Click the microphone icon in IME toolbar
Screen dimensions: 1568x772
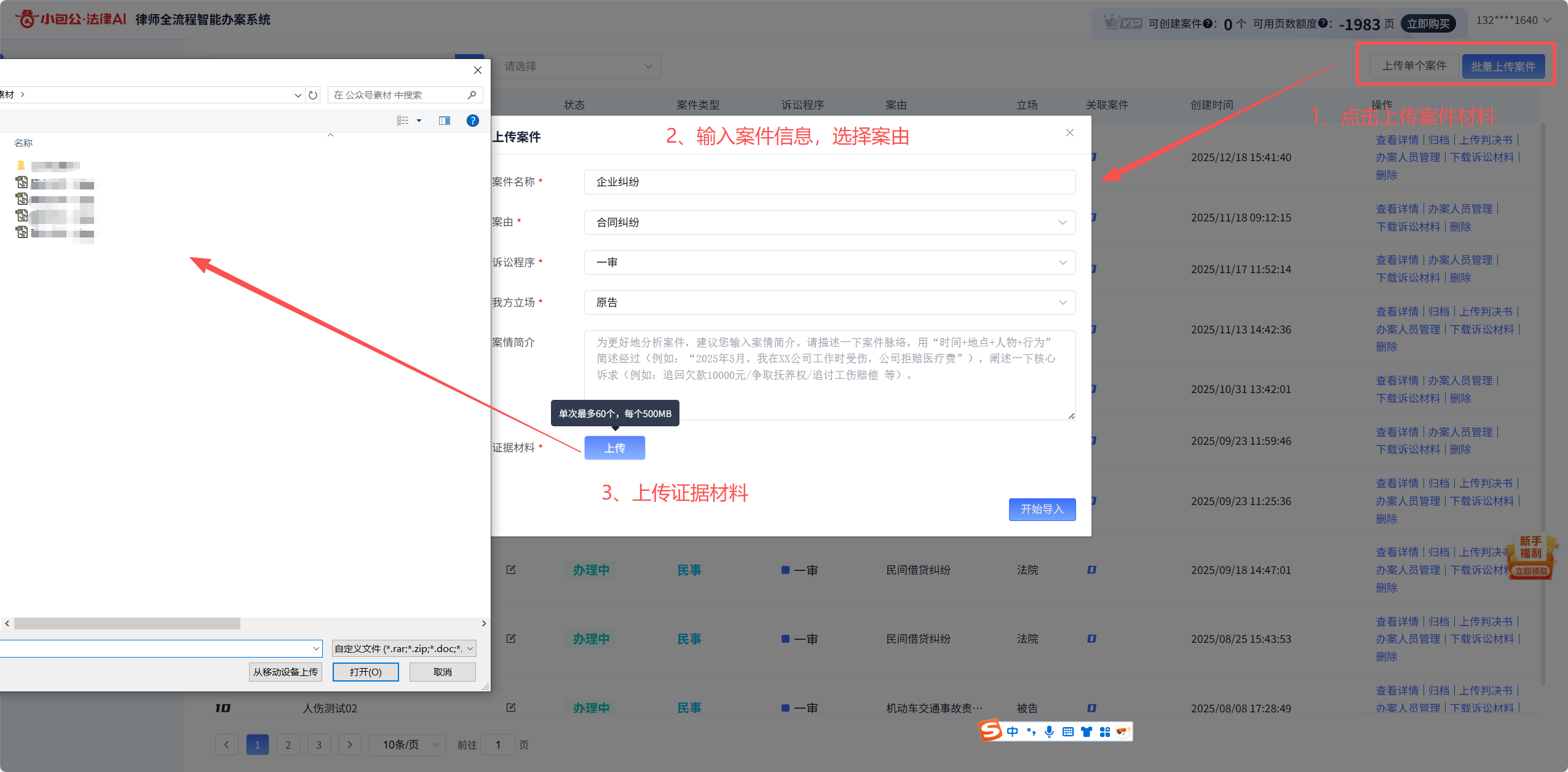click(x=1049, y=731)
